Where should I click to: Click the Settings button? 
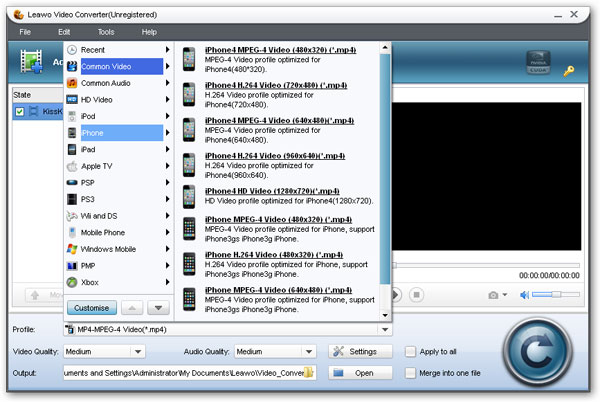(x=360, y=351)
